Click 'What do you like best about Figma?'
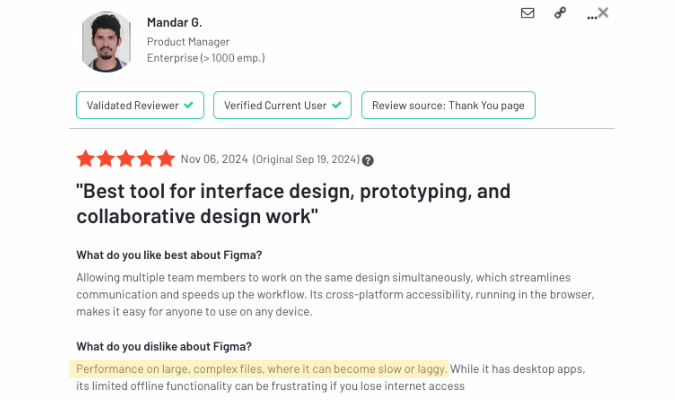 [169, 255]
